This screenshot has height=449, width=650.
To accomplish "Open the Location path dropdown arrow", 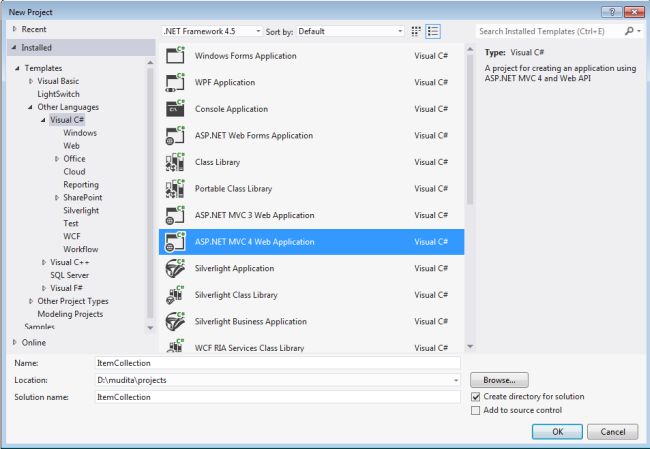I will coord(456,380).
